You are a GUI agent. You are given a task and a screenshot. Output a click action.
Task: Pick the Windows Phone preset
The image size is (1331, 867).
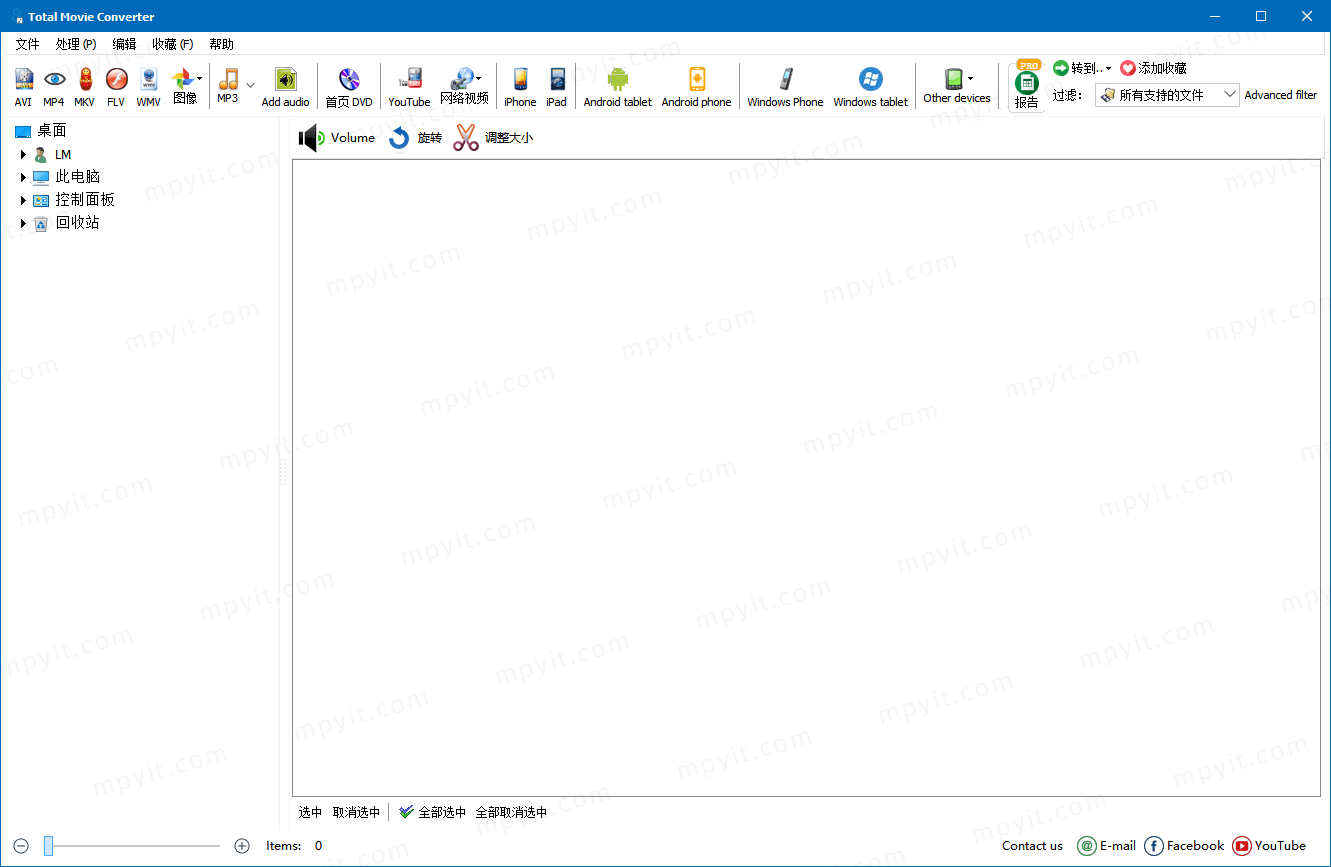pos(786,87)
